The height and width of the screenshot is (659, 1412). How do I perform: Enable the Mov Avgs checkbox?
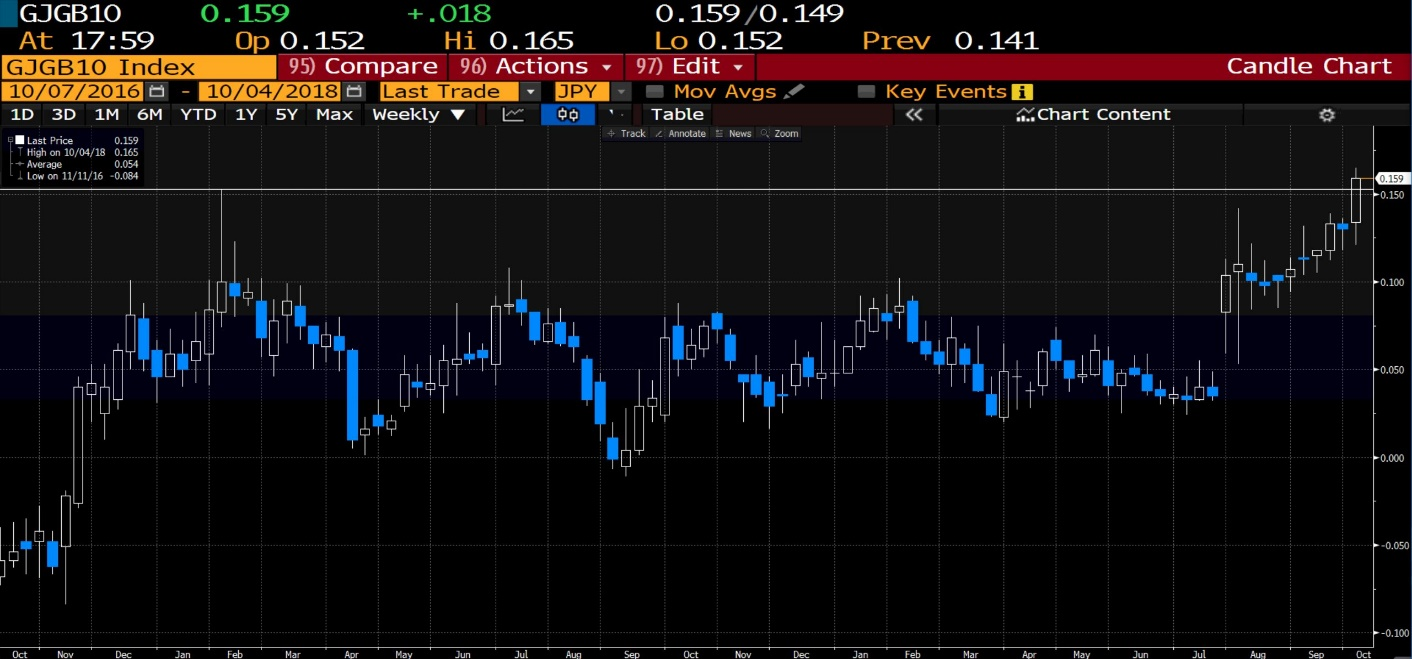655,91
